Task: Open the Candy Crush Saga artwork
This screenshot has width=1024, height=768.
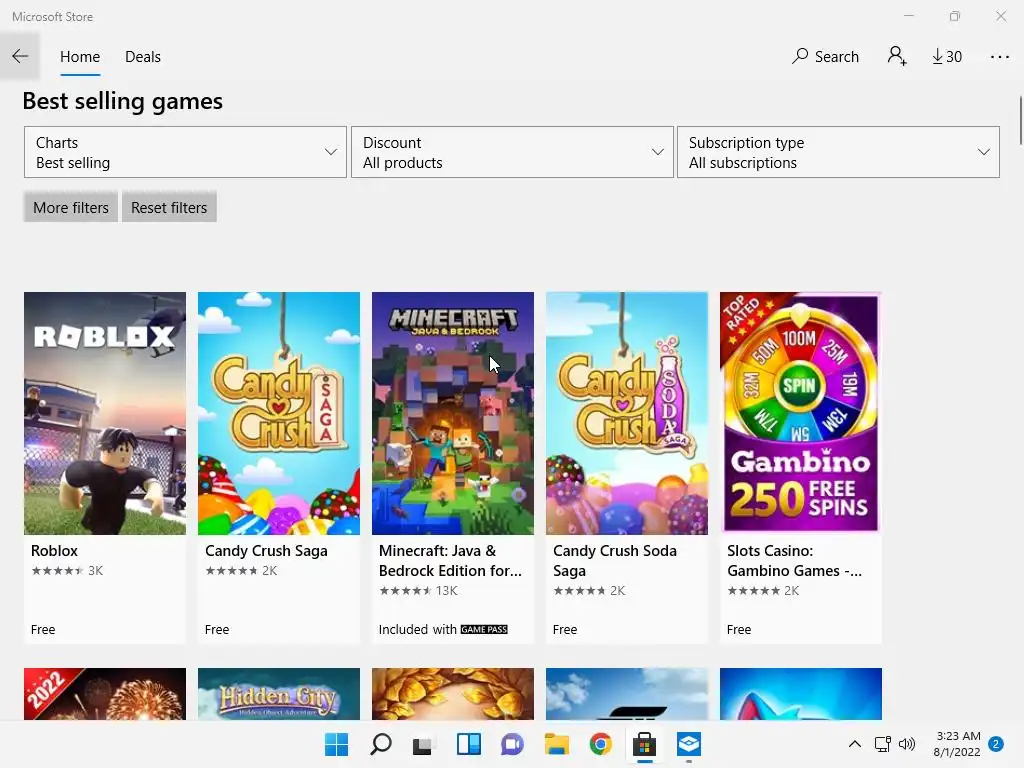Action: pos(279,413)
